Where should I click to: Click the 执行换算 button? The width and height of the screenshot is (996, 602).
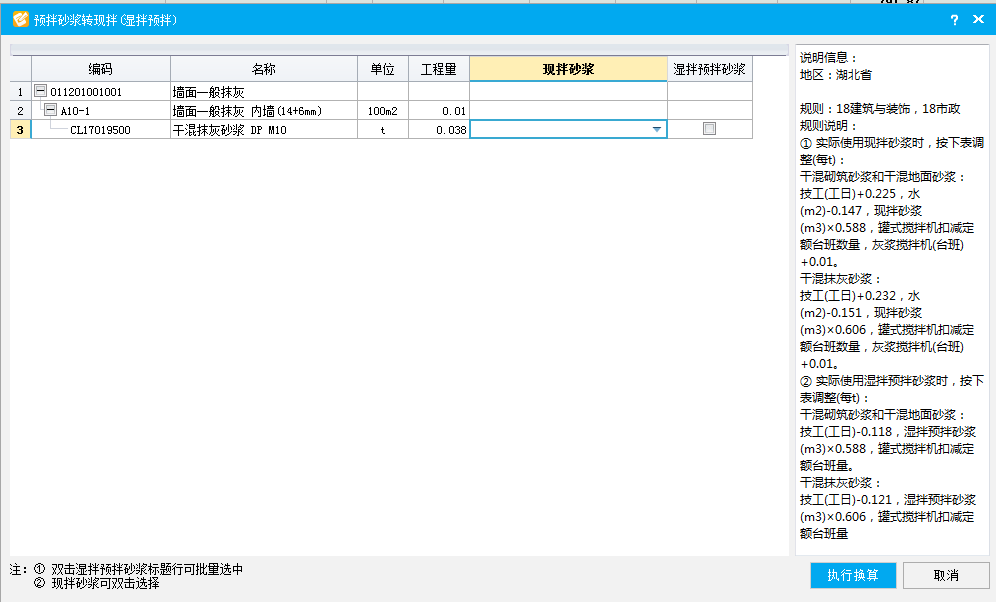point(853,575)
